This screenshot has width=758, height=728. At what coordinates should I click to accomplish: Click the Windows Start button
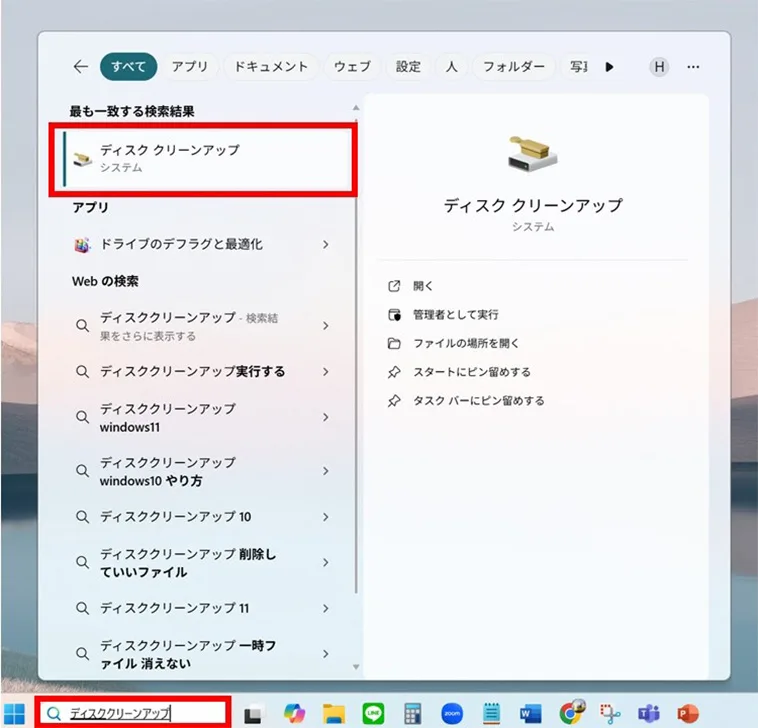point(15,713)
